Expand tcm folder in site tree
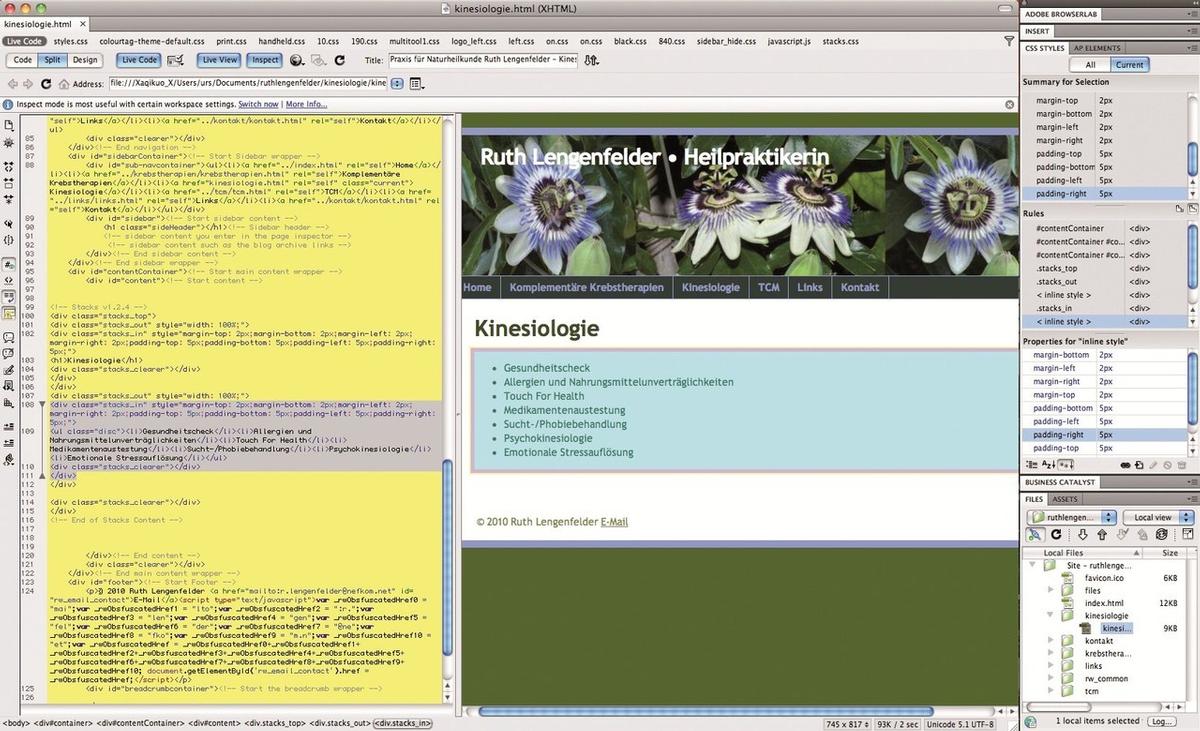1200x731 pixels. coord(1051,691)
